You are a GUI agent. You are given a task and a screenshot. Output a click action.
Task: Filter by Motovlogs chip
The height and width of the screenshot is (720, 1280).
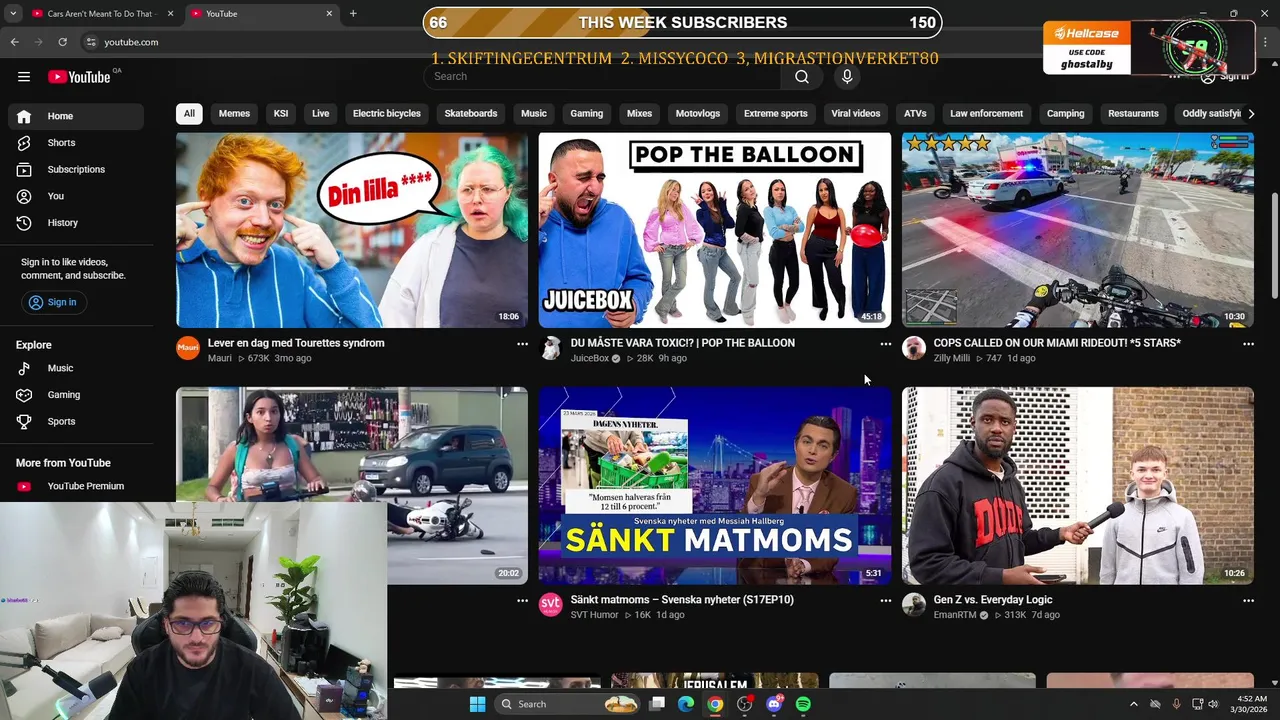[698, 113]
